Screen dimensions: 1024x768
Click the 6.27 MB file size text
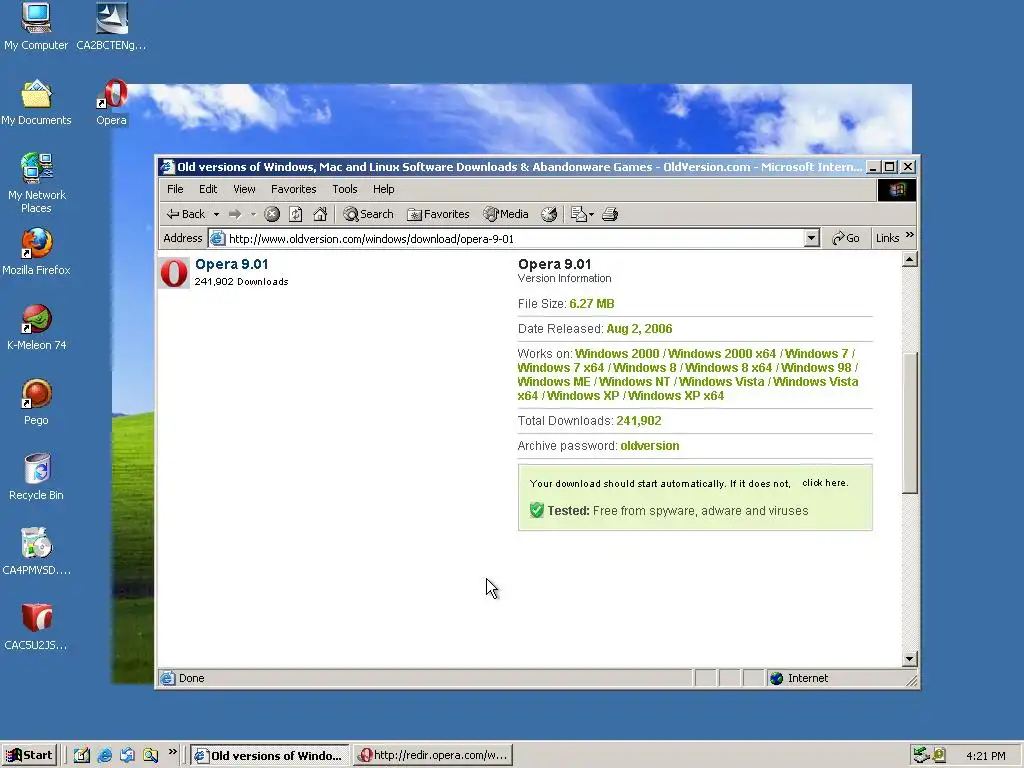pos(592,304)
